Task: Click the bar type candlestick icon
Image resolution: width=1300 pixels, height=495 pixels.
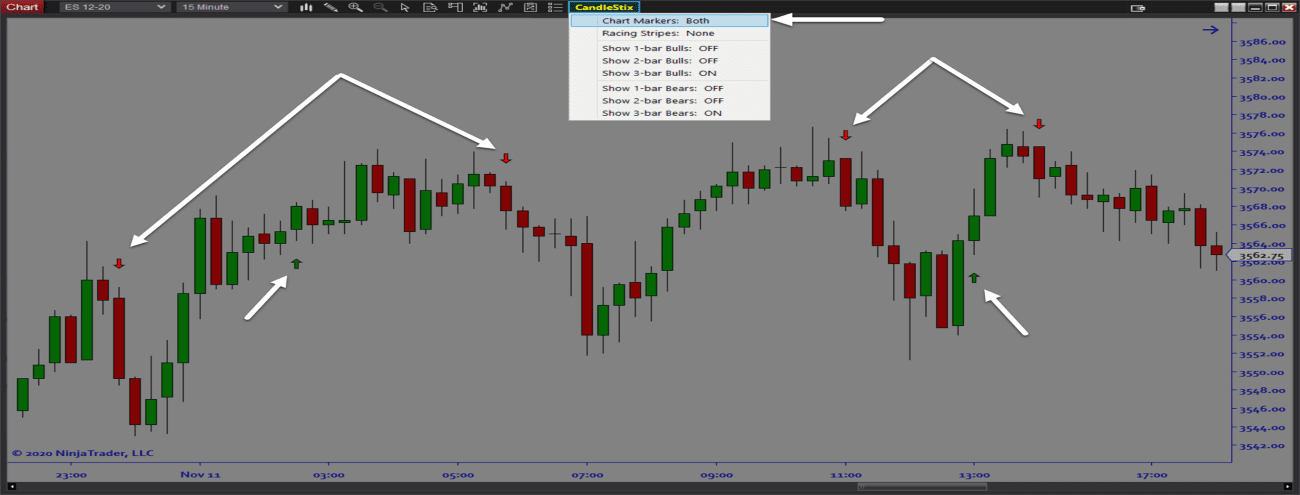Action: [307, 7]
